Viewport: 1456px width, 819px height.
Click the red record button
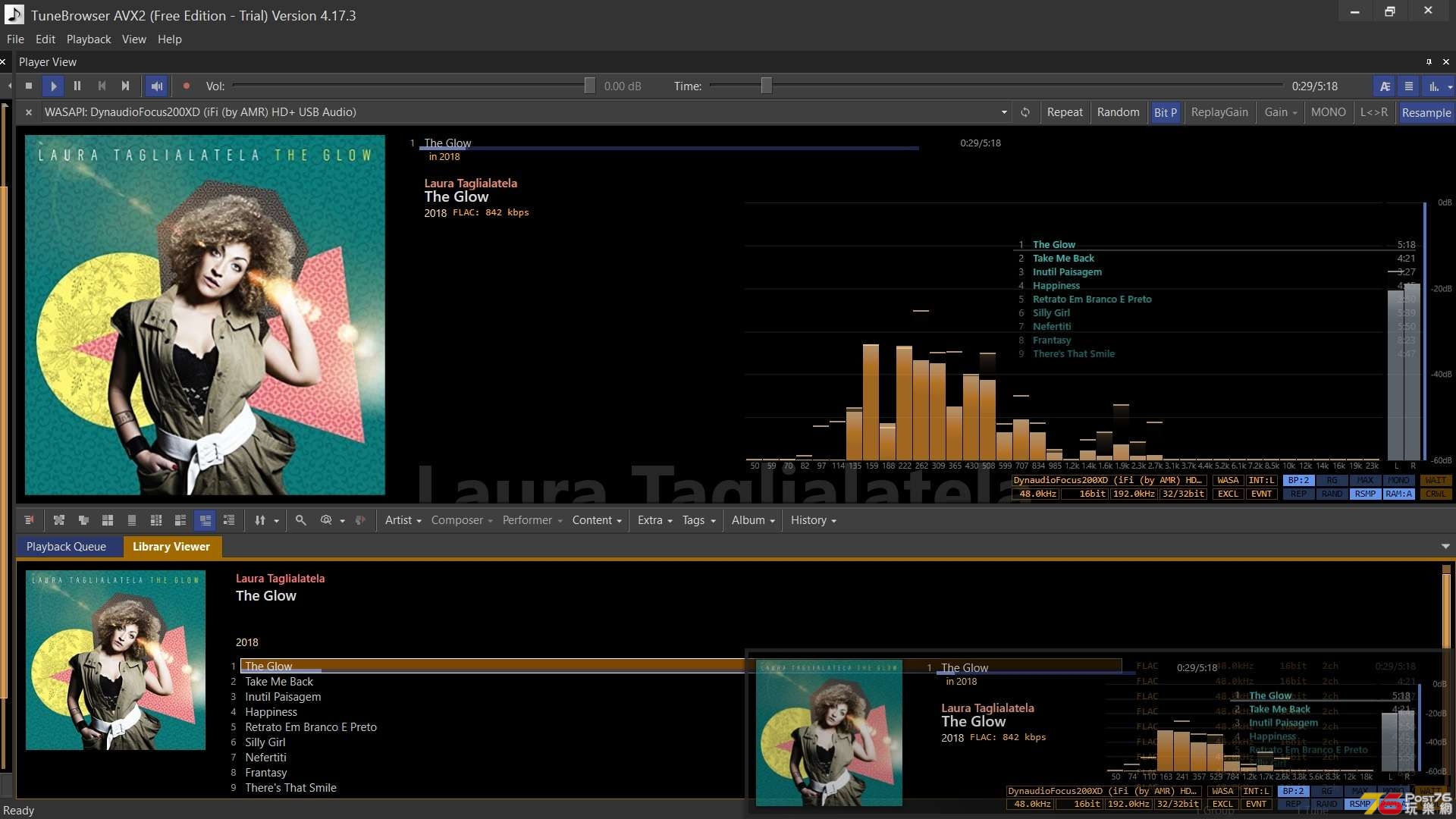(187, 86)
